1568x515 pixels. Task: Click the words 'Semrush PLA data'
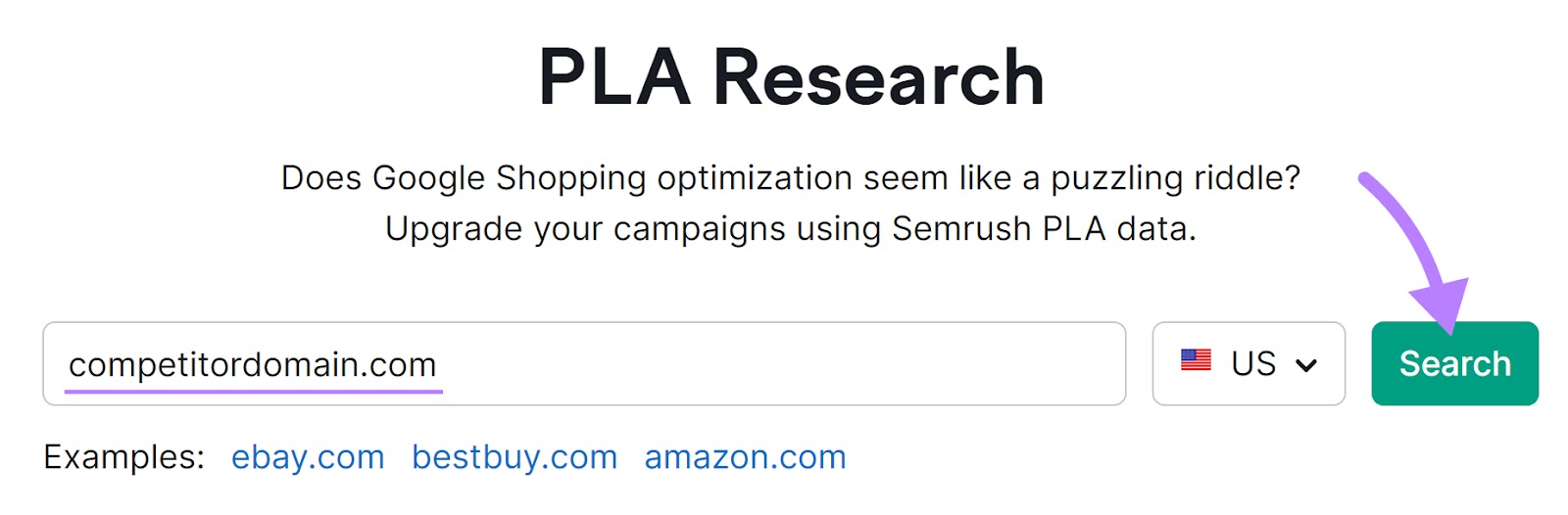(1043, 229)
